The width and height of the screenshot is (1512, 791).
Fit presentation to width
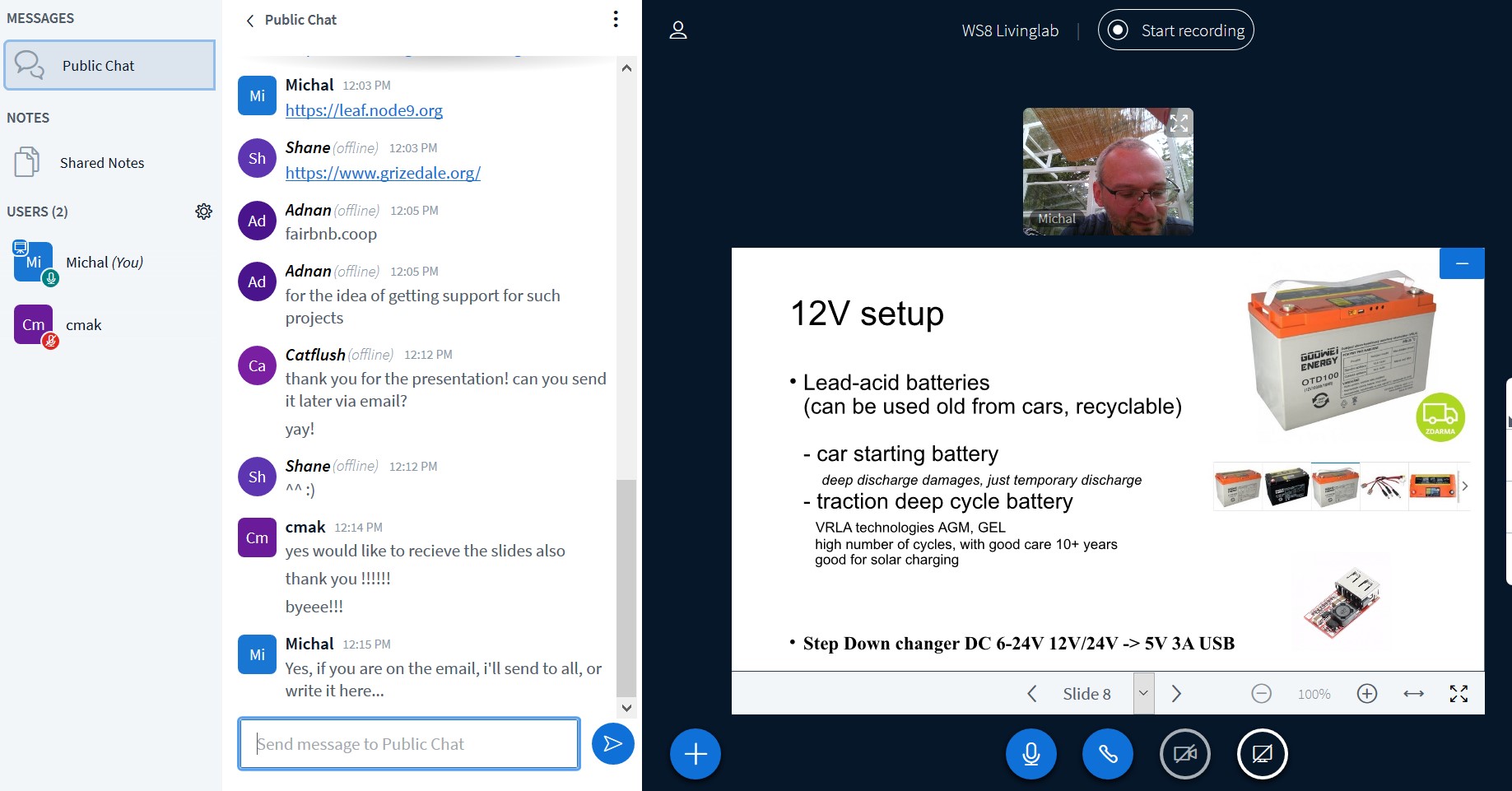click(x=1413, y=694)
